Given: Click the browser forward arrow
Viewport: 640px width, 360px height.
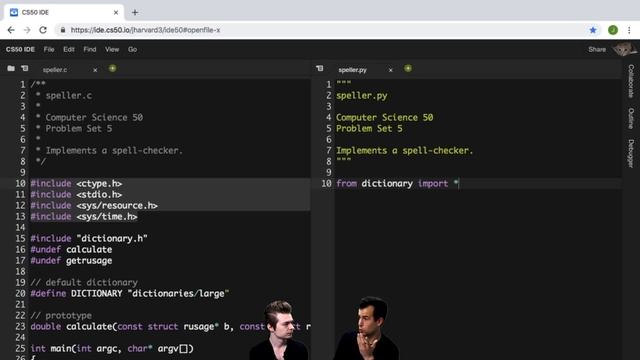Looking at the screenshot, I should [27, 30].
